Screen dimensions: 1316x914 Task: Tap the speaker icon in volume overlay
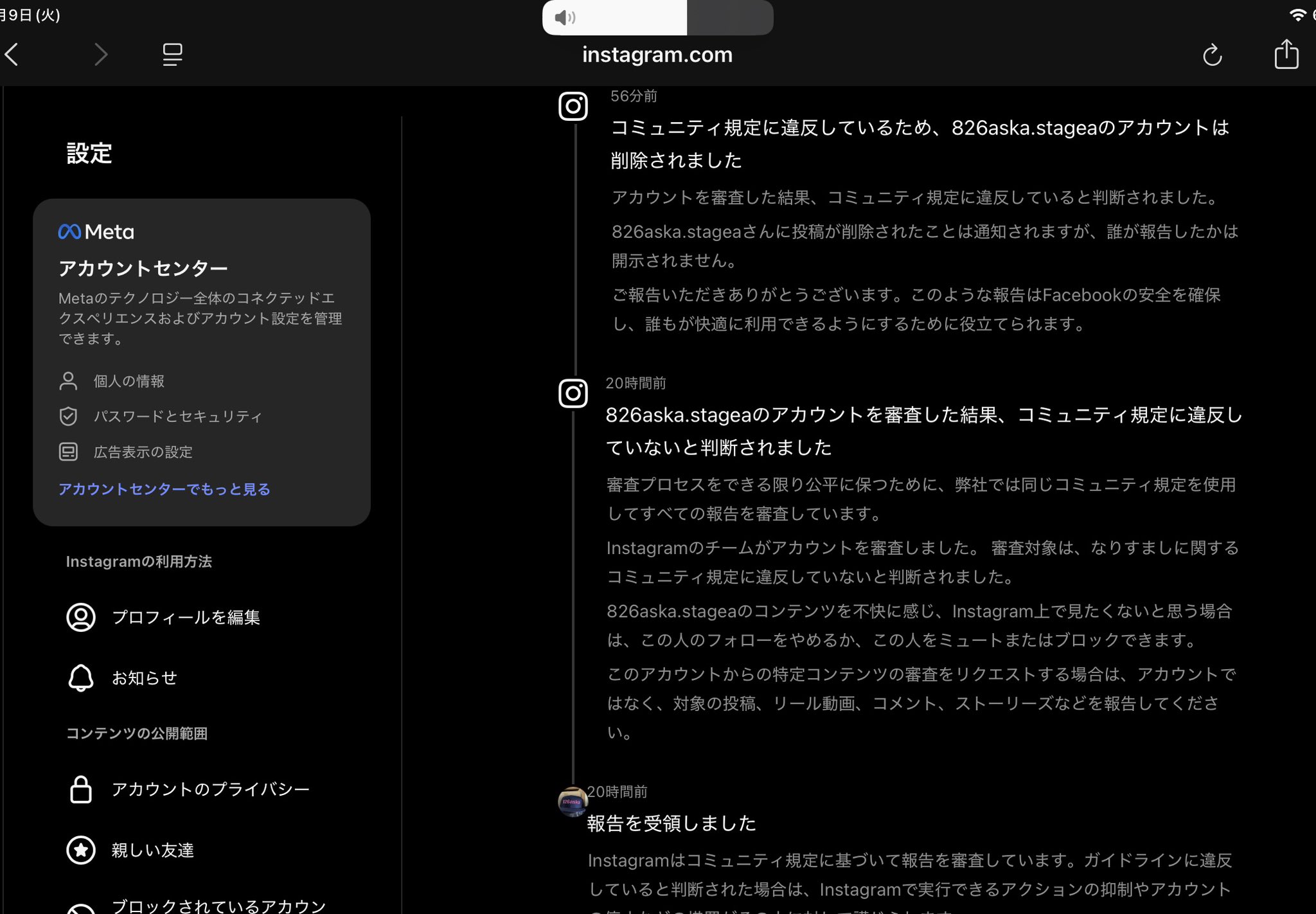tap(565, 17)
